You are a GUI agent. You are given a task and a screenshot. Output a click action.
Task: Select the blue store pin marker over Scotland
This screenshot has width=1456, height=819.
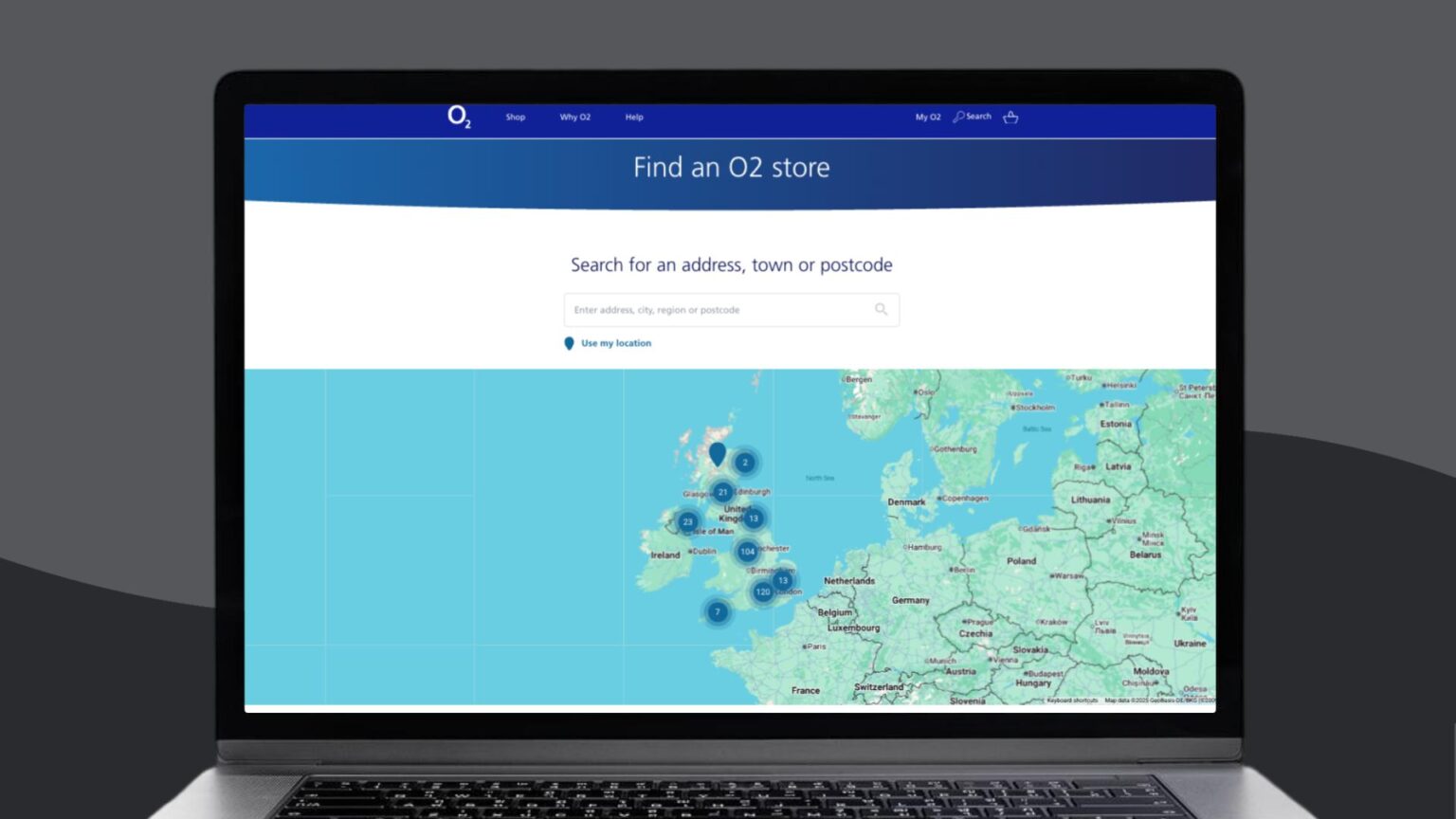(718, 454)
